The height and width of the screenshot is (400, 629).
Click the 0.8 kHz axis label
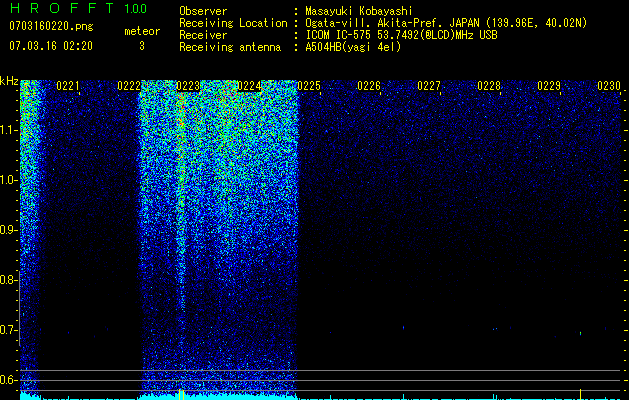[x=9, y=280]
